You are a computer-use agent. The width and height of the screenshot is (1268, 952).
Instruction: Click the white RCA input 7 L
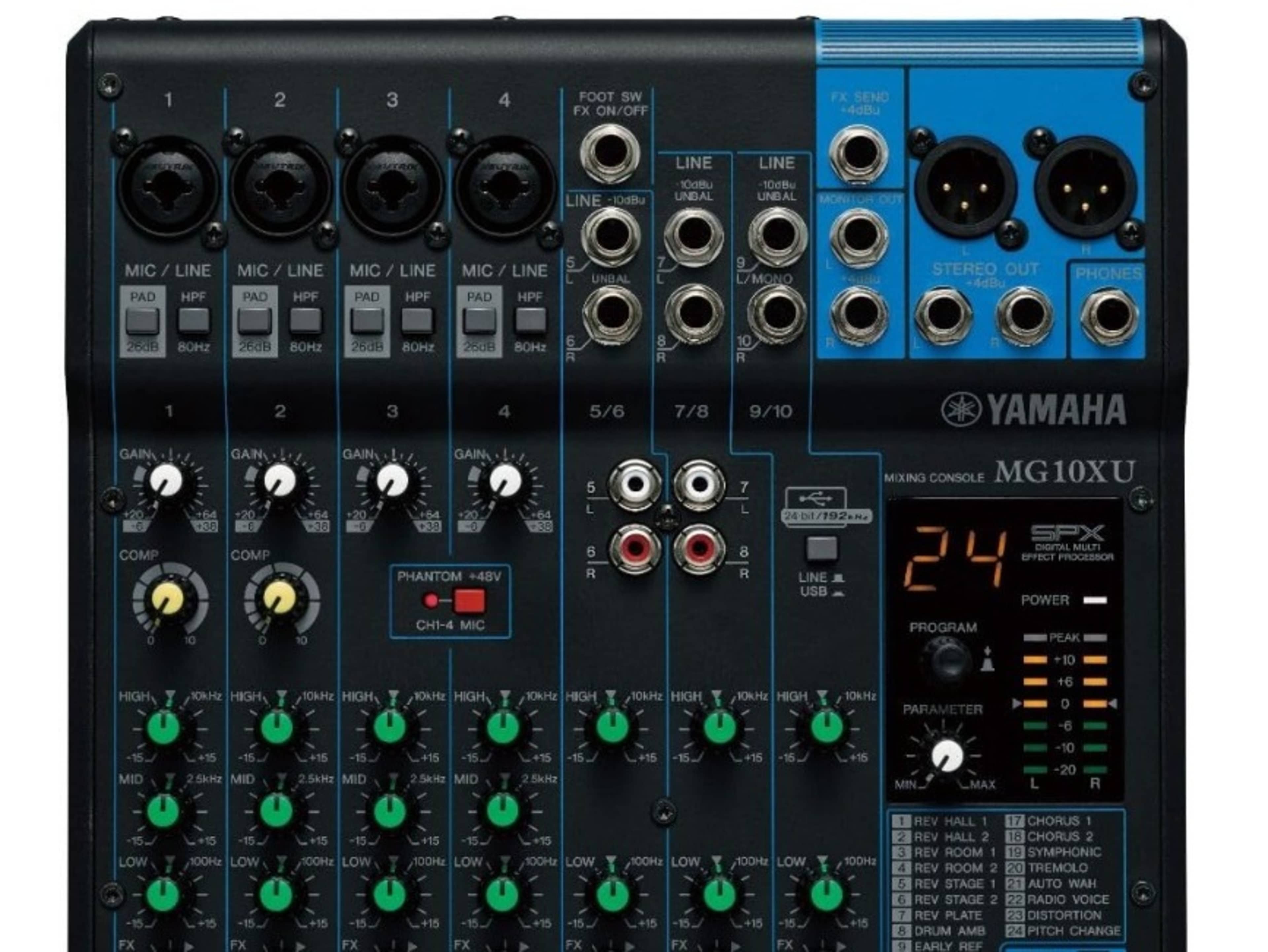[x=699, y=485]
